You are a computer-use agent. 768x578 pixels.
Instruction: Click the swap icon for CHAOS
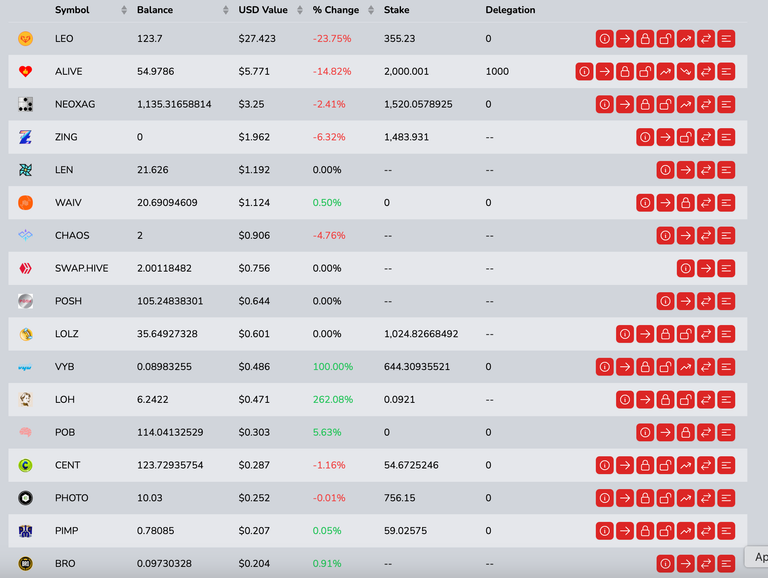706,236
